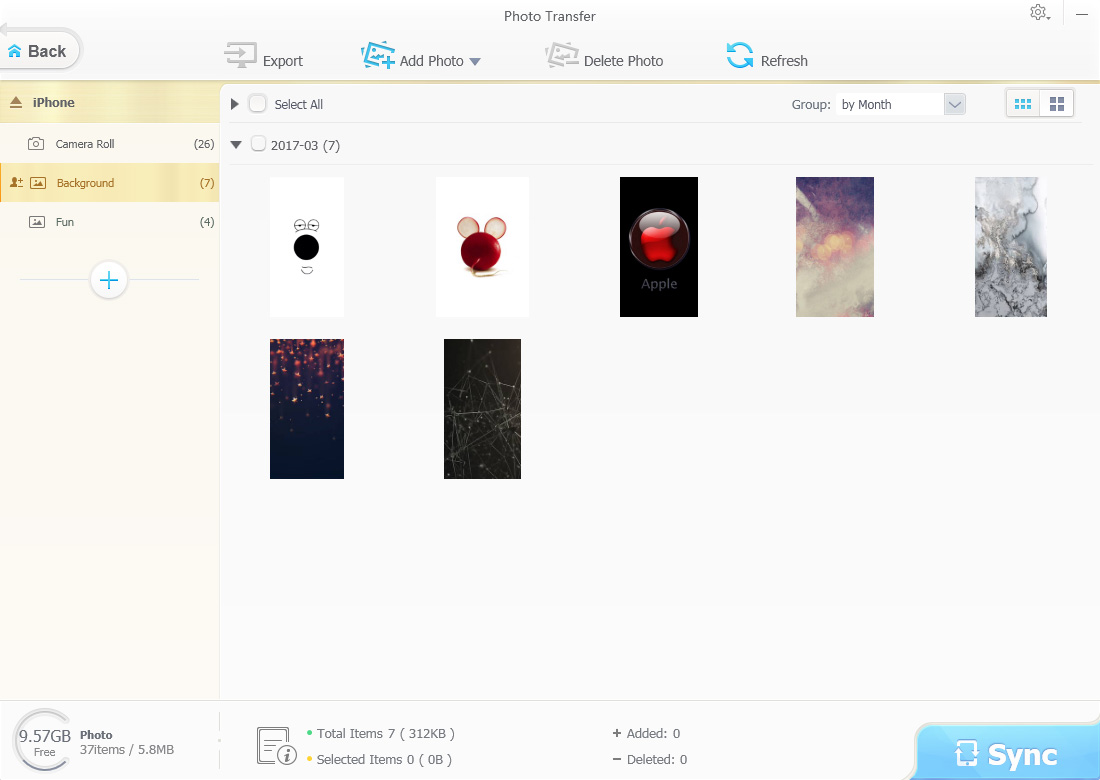Select the dark geometric network thumbnail
Screen dimensions: 1100x780
(483, 409)
